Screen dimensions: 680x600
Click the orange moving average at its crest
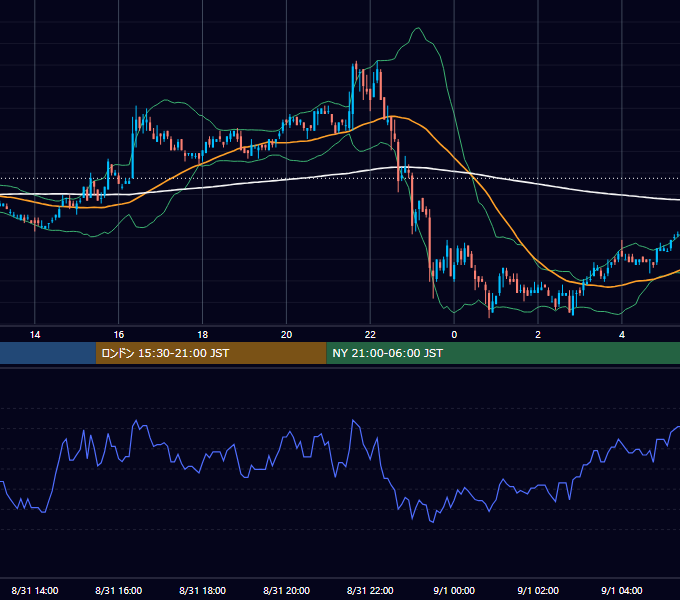pos(392,117)
